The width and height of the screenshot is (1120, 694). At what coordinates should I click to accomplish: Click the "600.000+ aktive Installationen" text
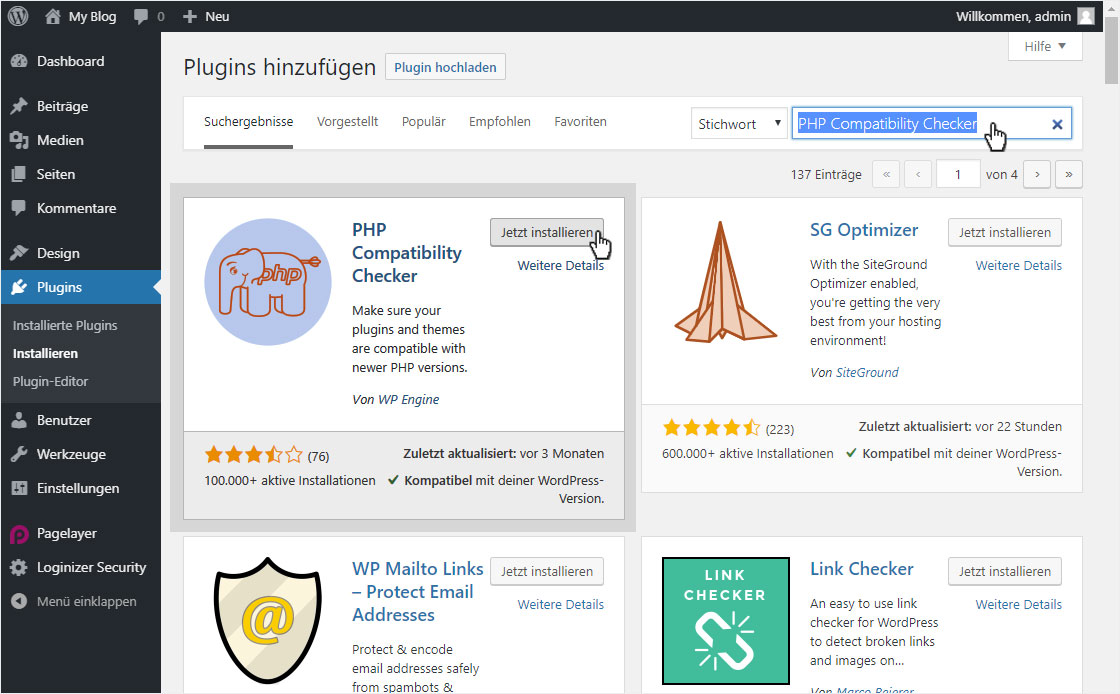[748, 453]
